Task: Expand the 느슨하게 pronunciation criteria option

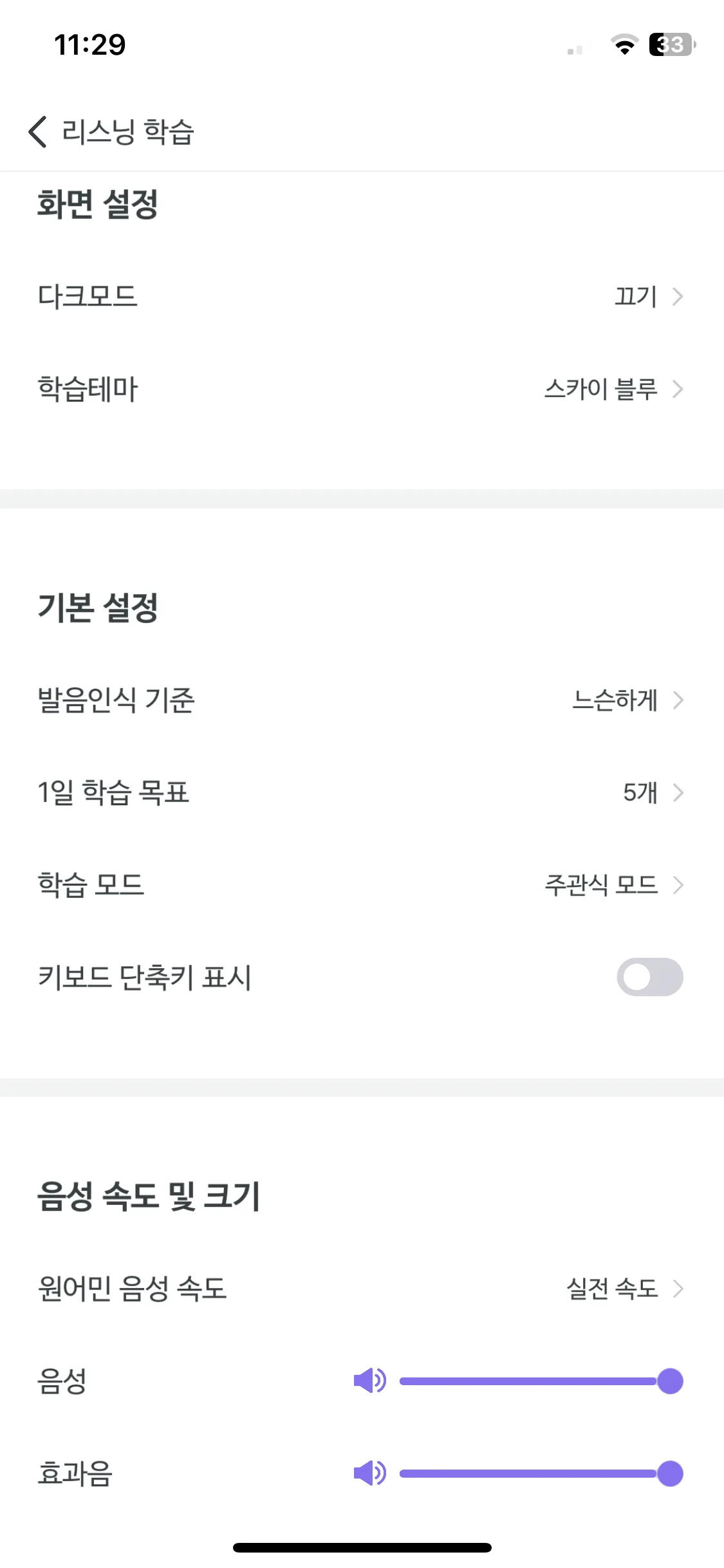Action: [677, 700]
